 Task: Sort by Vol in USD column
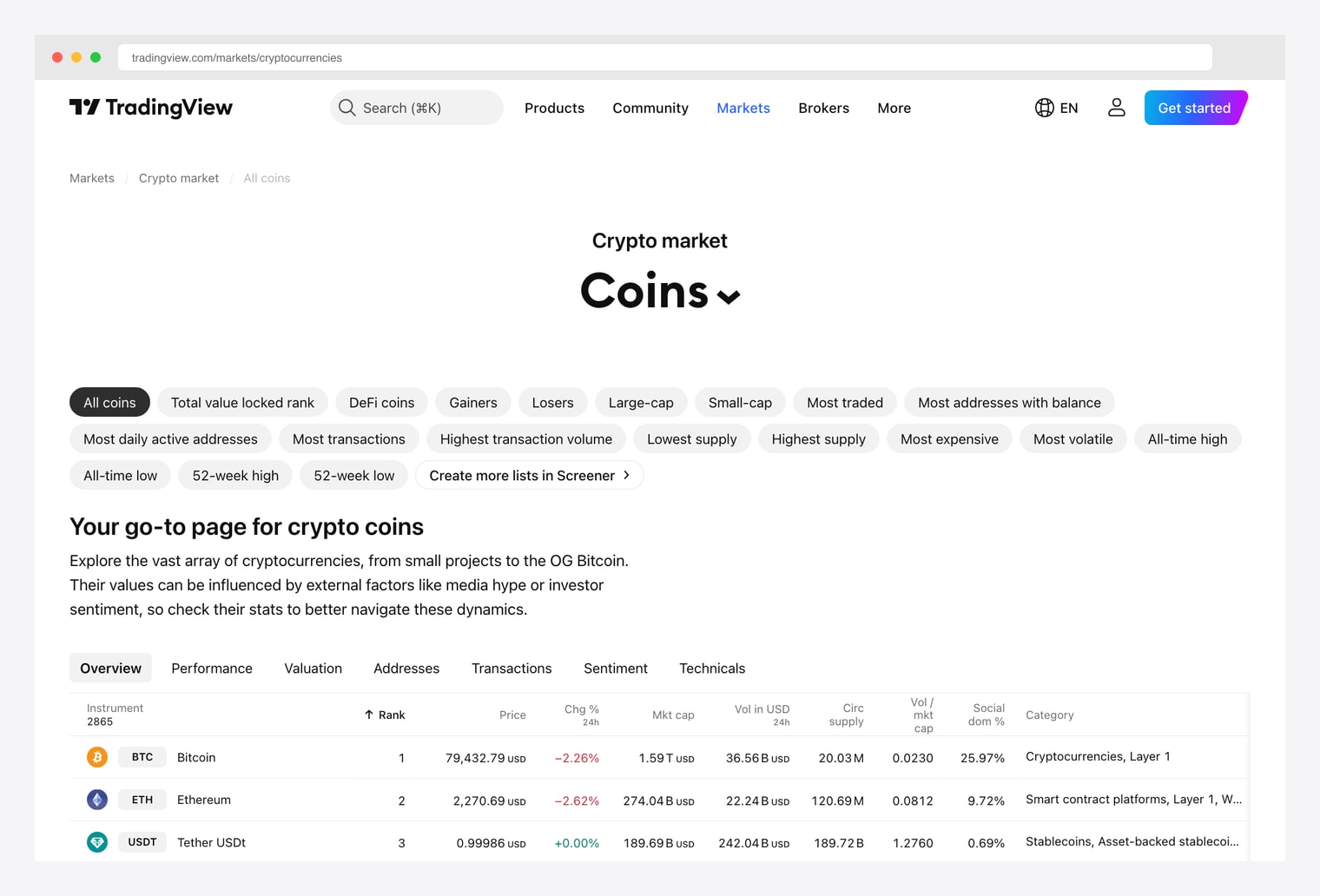coord(762,715)
